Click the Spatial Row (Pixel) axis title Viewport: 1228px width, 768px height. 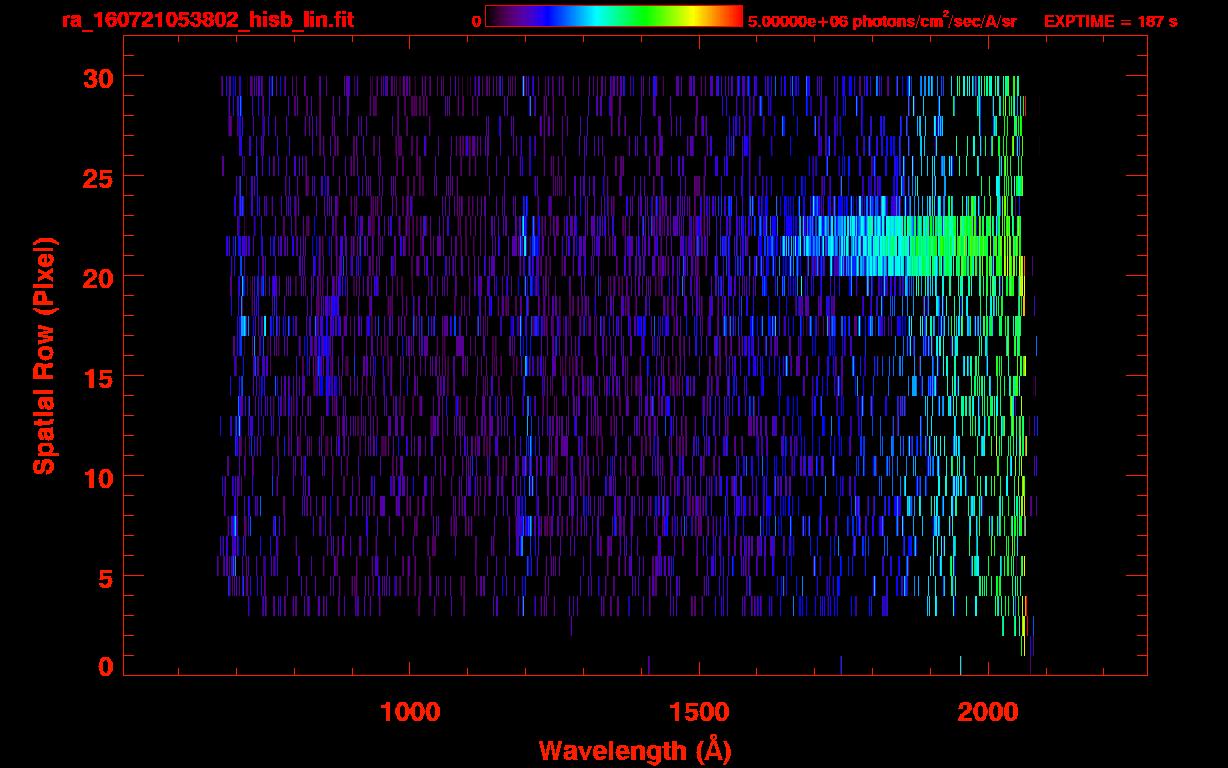click(44, 355)
